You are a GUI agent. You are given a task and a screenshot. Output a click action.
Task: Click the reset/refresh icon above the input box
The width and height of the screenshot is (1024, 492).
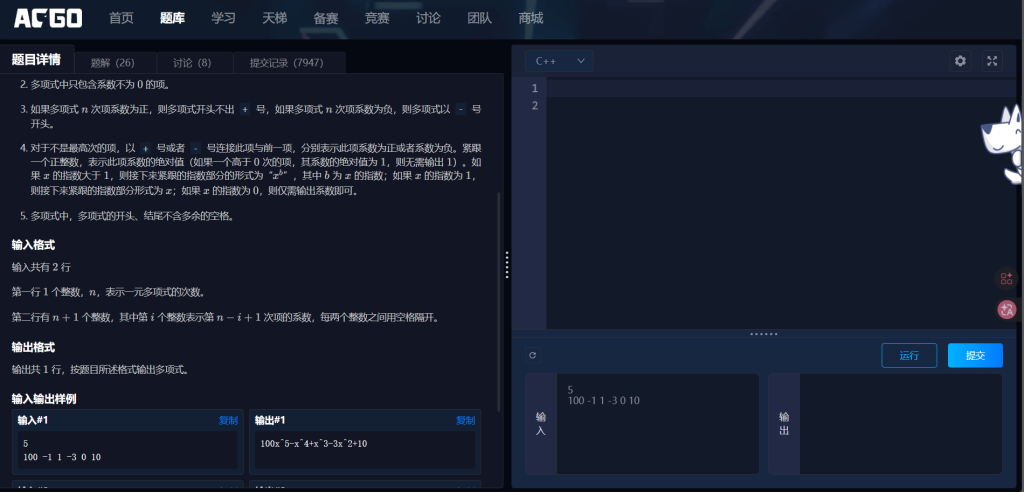click(x=532, y=355)
